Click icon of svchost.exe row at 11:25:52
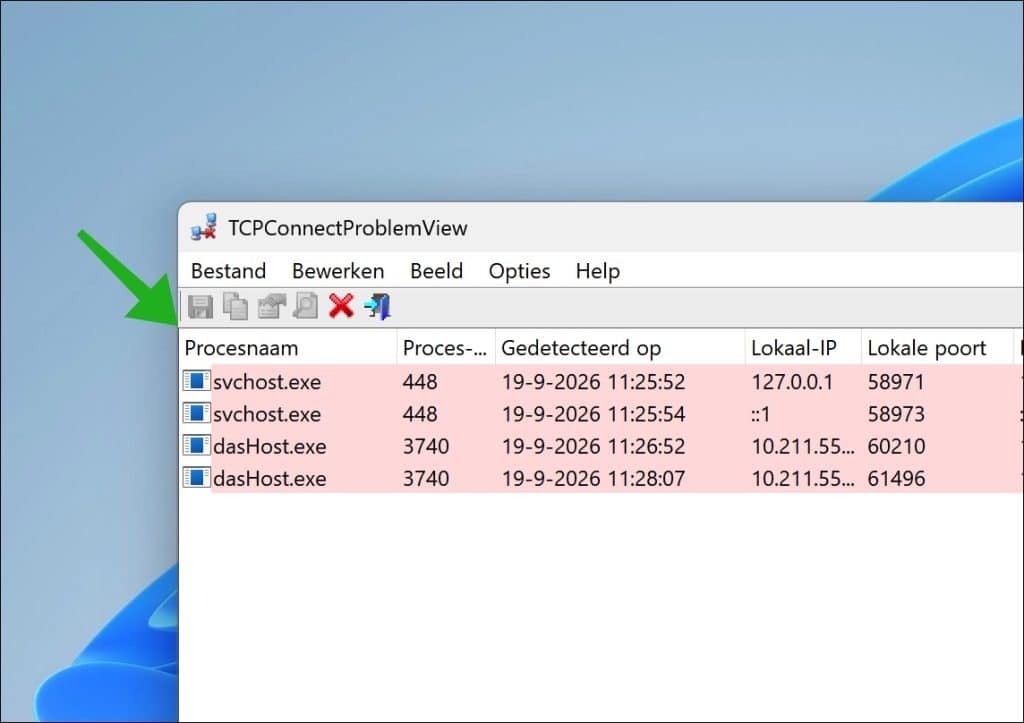Image resolution: width=1024 pixels, height=723 pixels. tap(196, 381)
